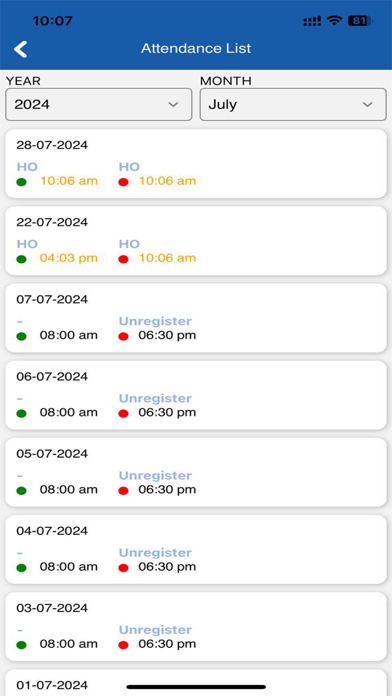This screenshot has height=696, width=392.
Task: Tap Unregister label on 03-07-2024 entry
Action: point(155,630)
